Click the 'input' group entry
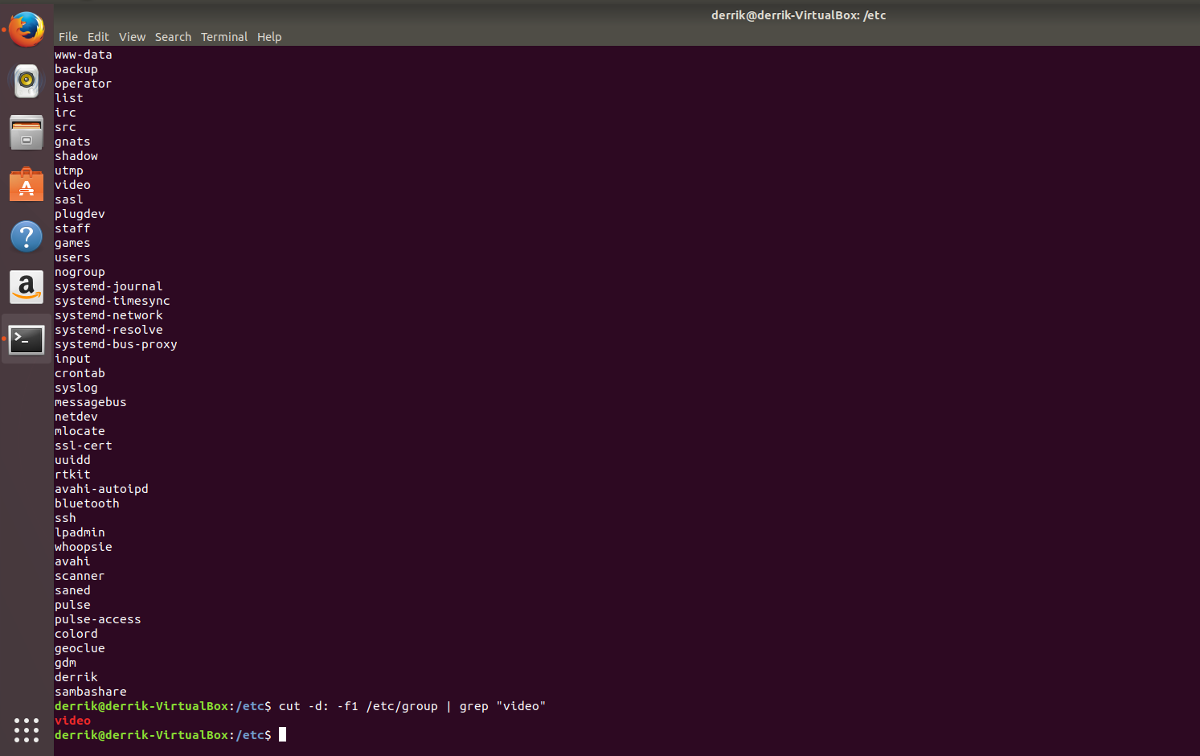Image resolution: width=1200 pixels, height=756 pixels. tap(73, 359)
